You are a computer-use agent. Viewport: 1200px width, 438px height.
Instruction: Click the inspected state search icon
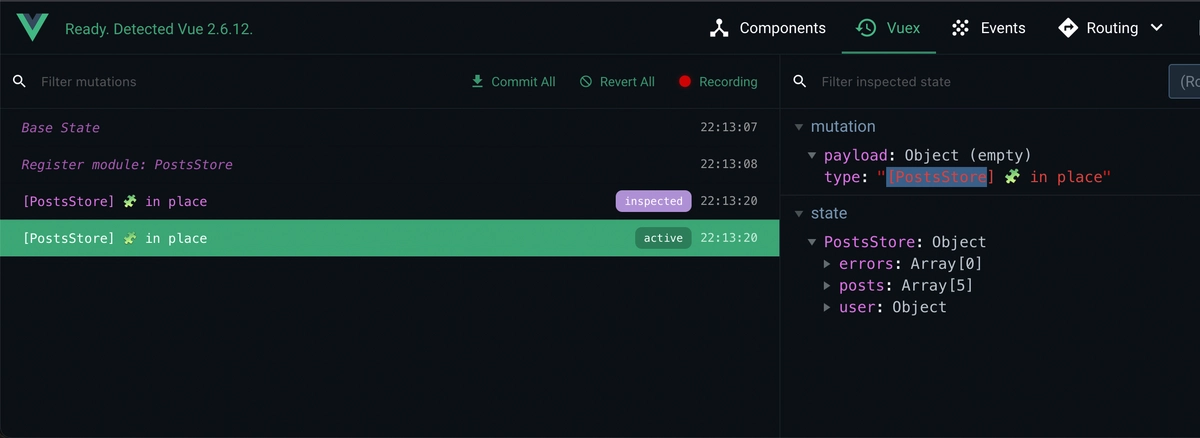[x=800, y=81]
